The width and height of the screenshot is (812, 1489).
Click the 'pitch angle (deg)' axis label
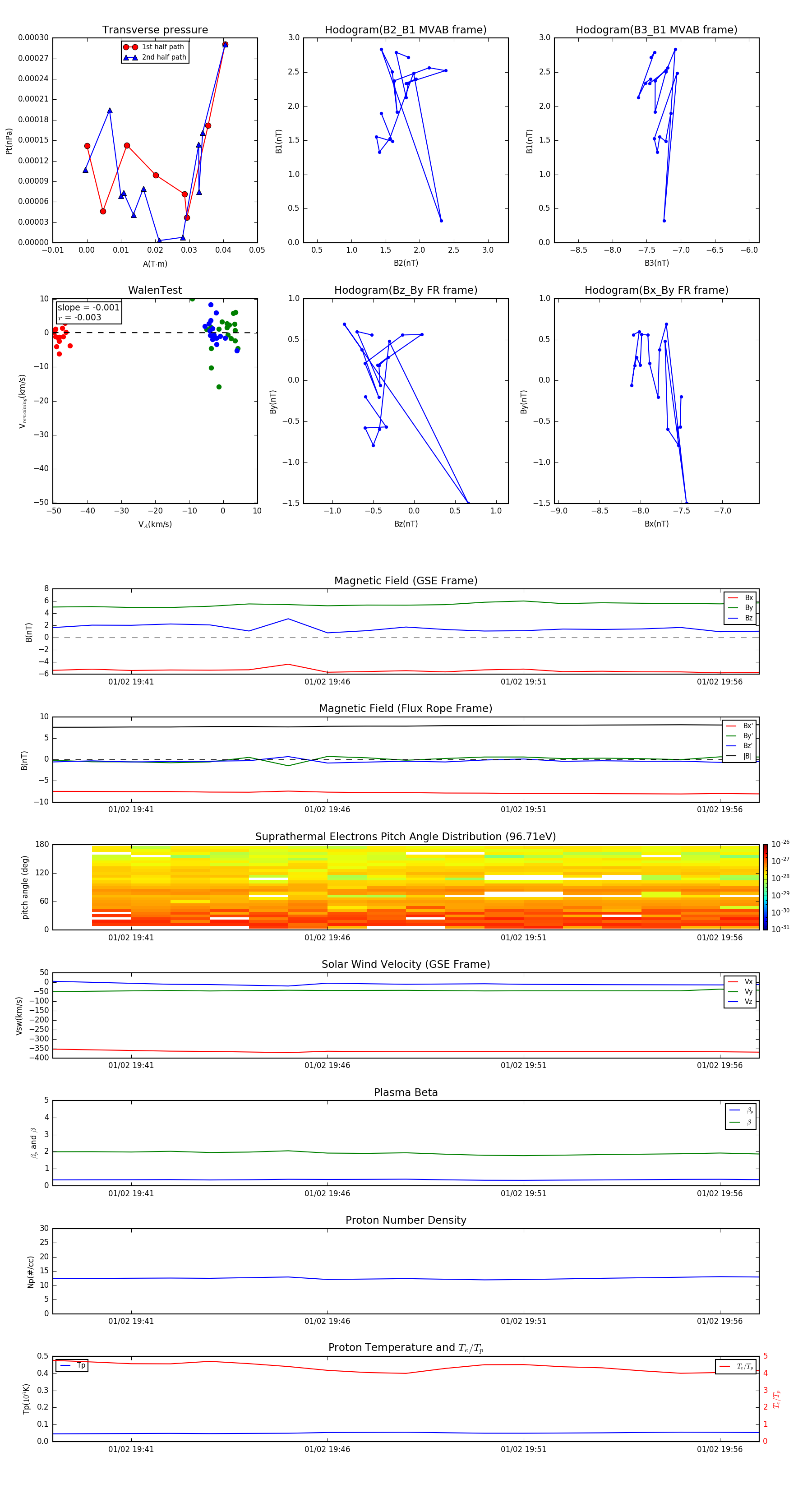25,887
